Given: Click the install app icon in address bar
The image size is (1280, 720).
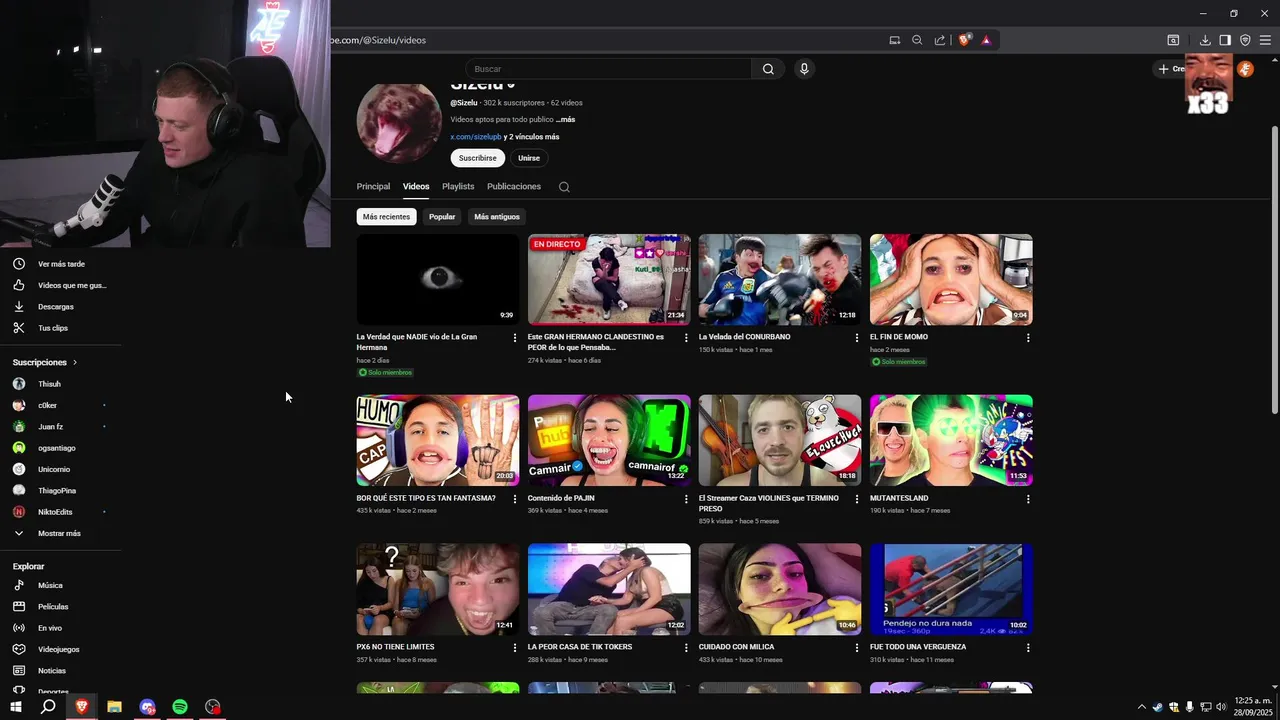Looking at the screenshot, I should [x=895, y=40].
